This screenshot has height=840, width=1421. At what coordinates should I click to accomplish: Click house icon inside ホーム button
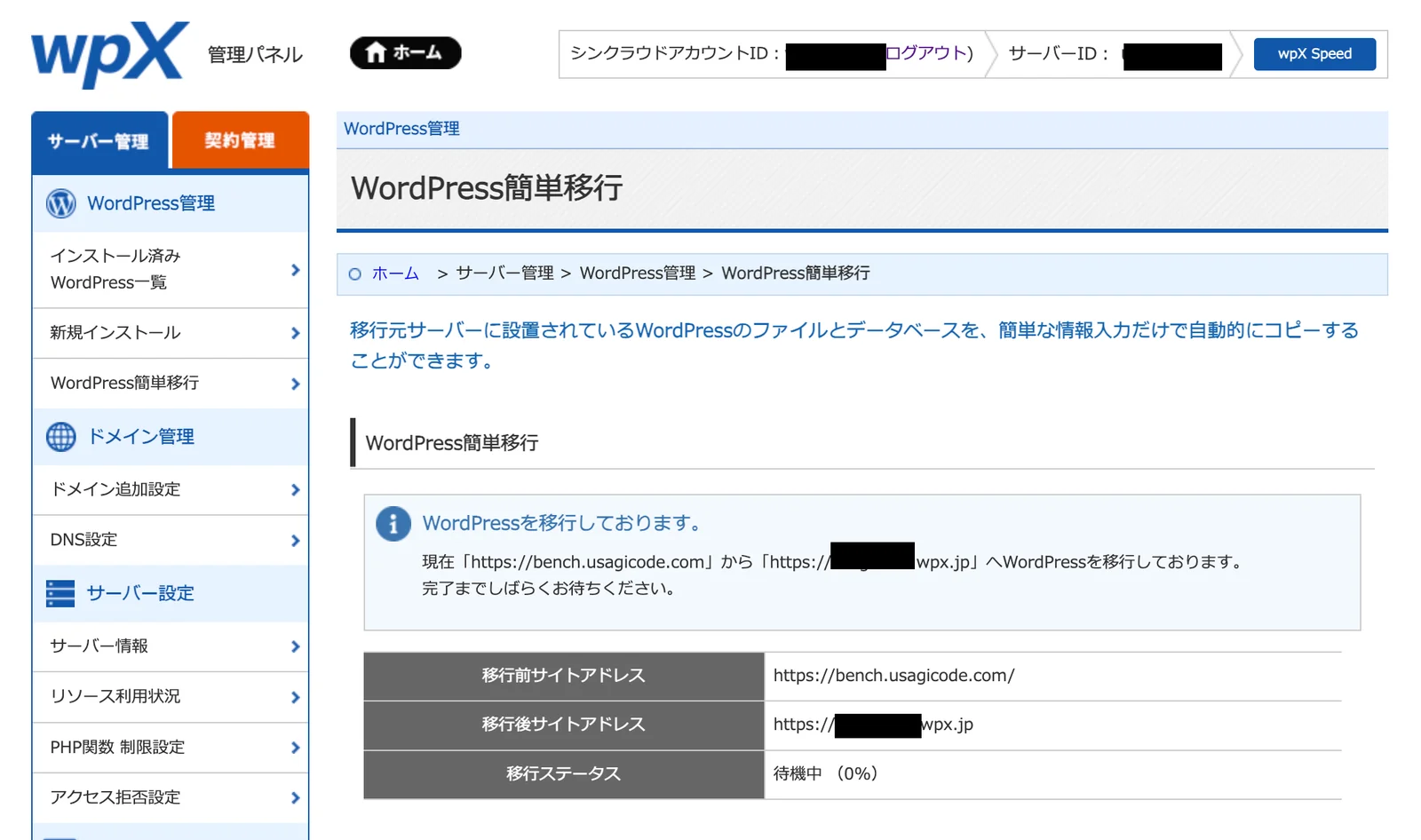(376, 52)
